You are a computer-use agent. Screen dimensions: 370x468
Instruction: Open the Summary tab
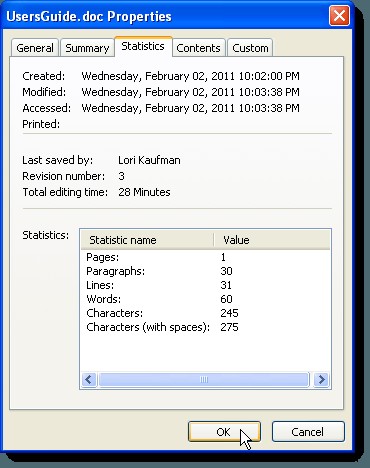pyautogui.click(x=87, y=48)
